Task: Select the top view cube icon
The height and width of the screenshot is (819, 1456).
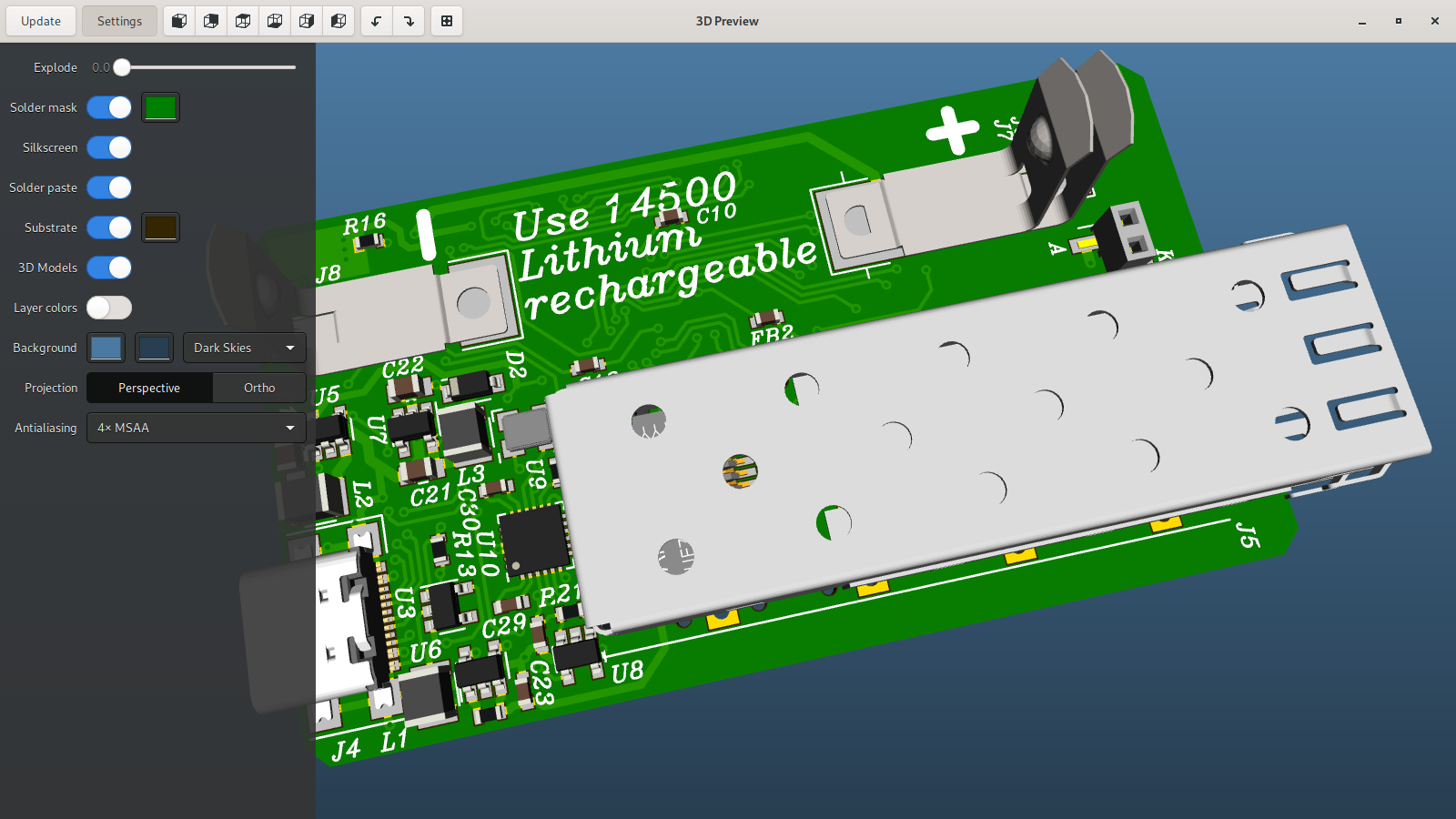Action: click(243, 21)
